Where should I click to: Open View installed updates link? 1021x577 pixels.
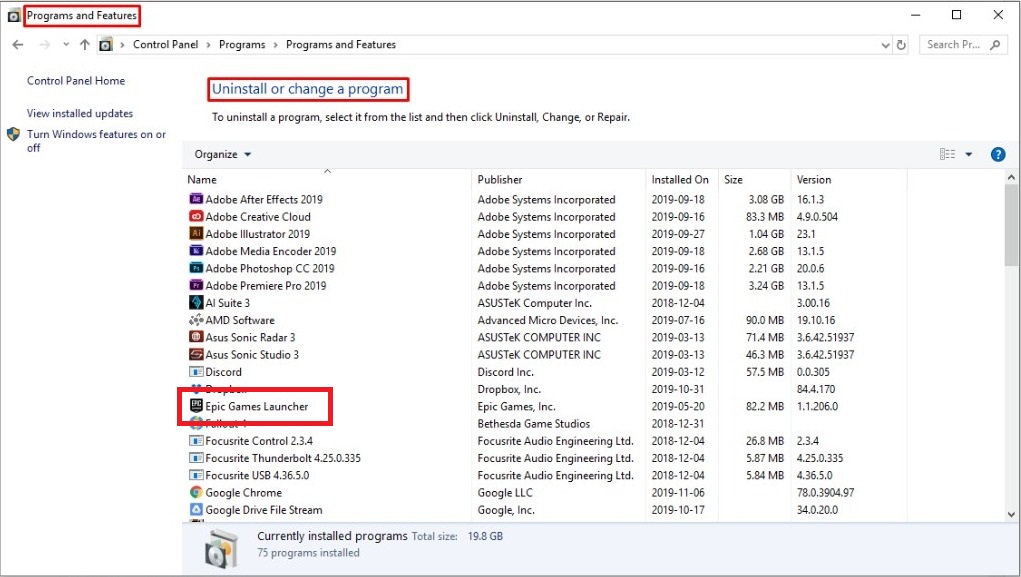80,114
